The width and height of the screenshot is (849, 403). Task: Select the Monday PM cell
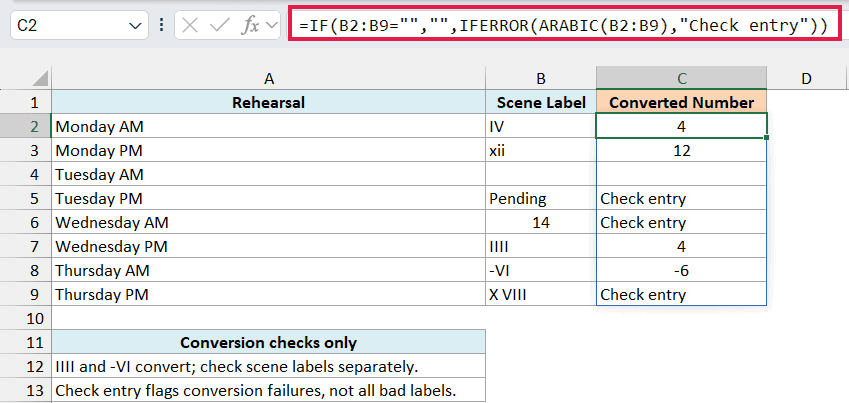pyautogui.click(x=269, y=150)
